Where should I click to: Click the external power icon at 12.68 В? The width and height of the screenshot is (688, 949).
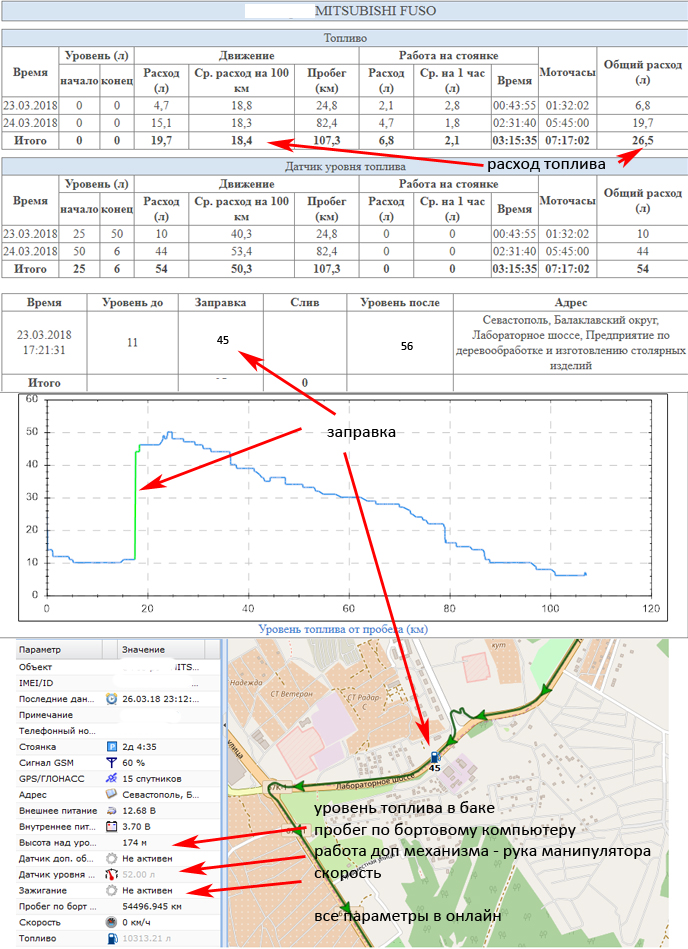pos(111,811)
